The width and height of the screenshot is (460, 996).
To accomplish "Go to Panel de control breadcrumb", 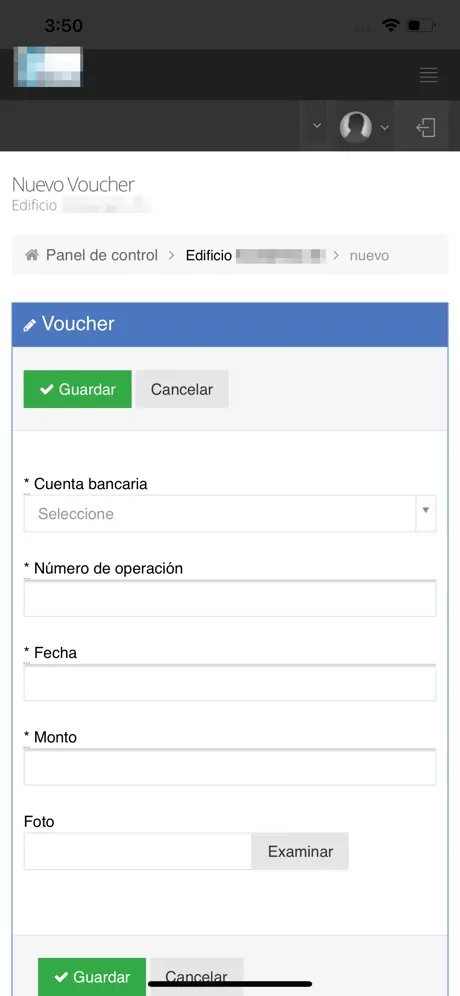I will [x=102, y=255].
